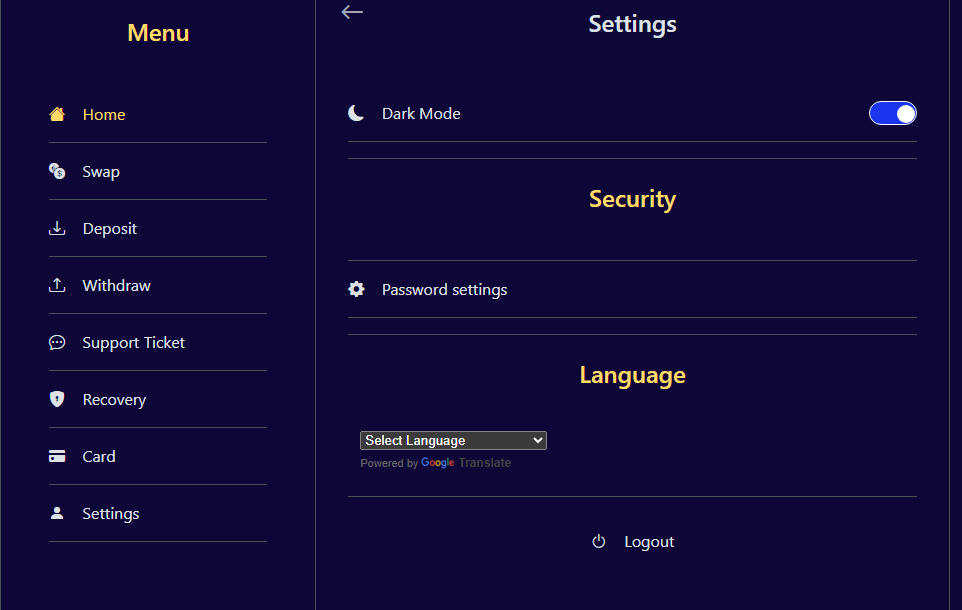Click the Withdraw upload arrow icon
The width and height of the screenshot is (962, 610).
coord(57,285)
